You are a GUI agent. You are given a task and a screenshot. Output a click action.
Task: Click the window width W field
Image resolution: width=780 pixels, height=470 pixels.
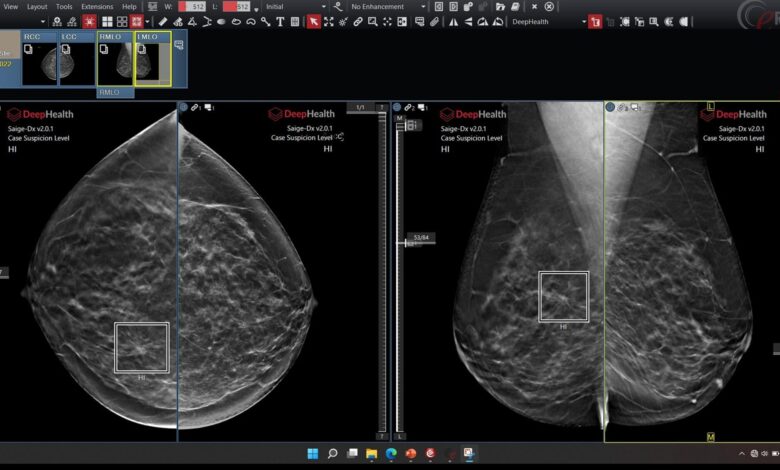[x=192, y=6]
